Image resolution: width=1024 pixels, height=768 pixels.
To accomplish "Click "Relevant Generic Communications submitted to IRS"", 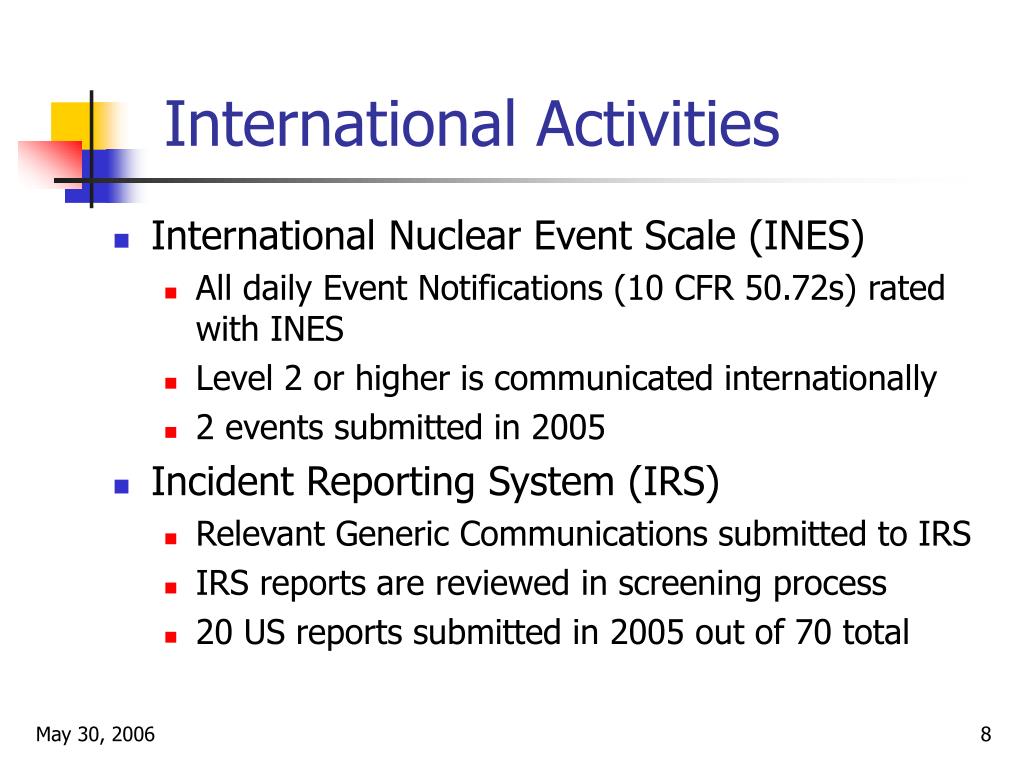I will pyautogui.click(x=583, y=534).
